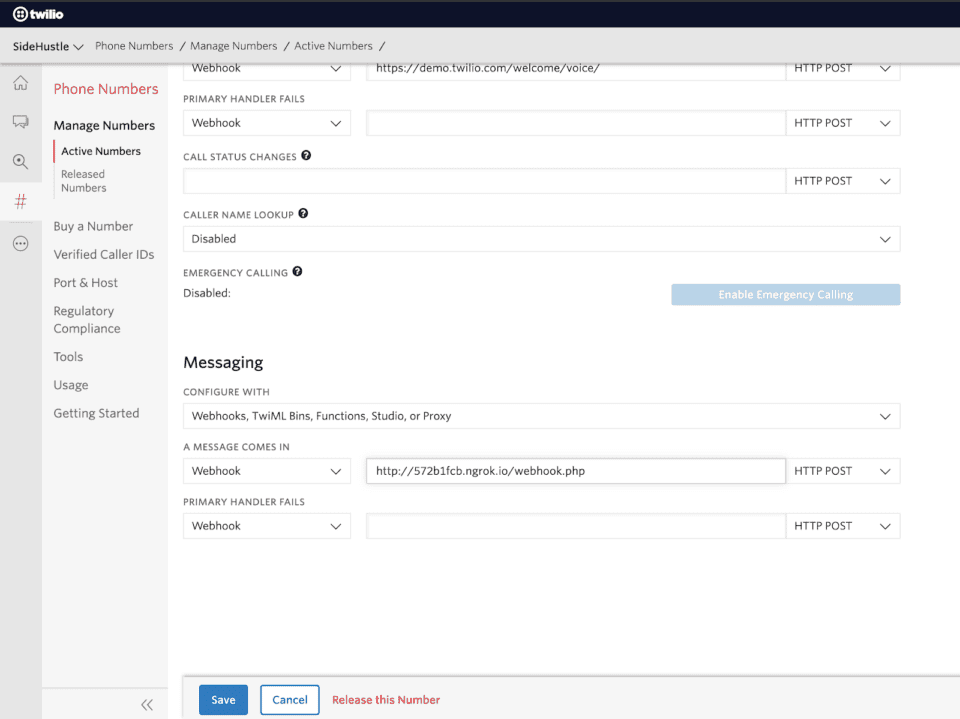This screenshot has width=960, height=719.
Task: Select Active Numbers in sidebar
Action: 100,151
